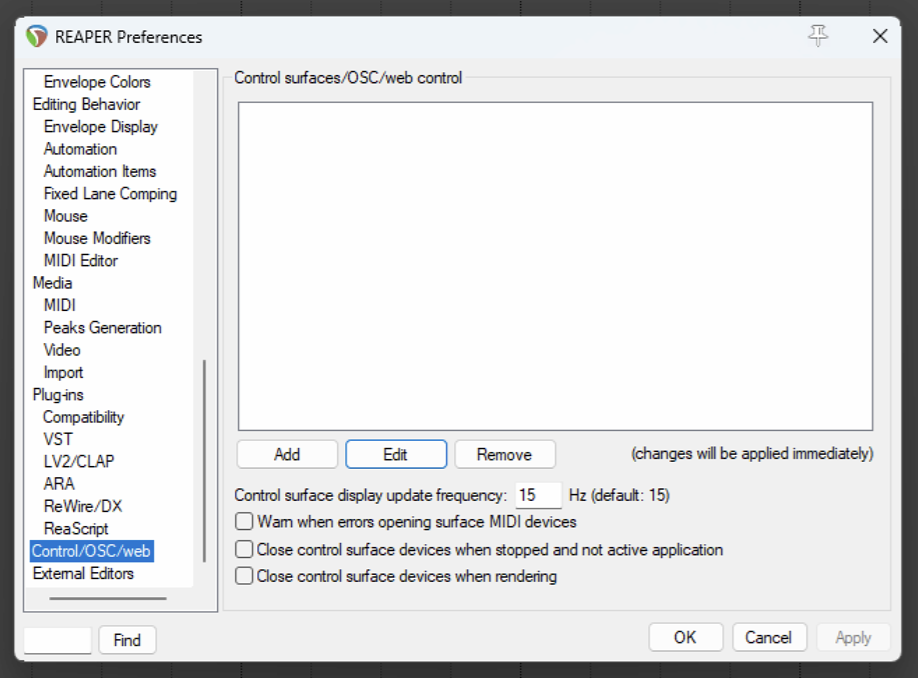Viewport: 918px width, 678px height.
Task: Open ReWire/DX preferences page
Action: pos(83,506)
